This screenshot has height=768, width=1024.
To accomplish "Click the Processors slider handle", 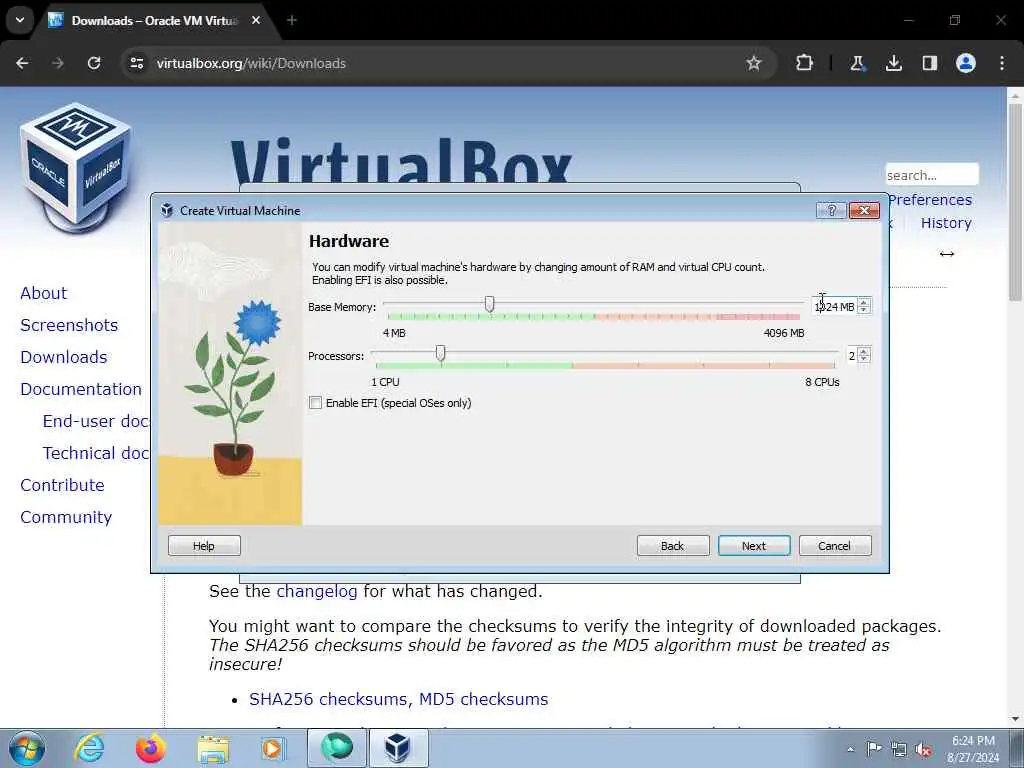I will point(440,353).
